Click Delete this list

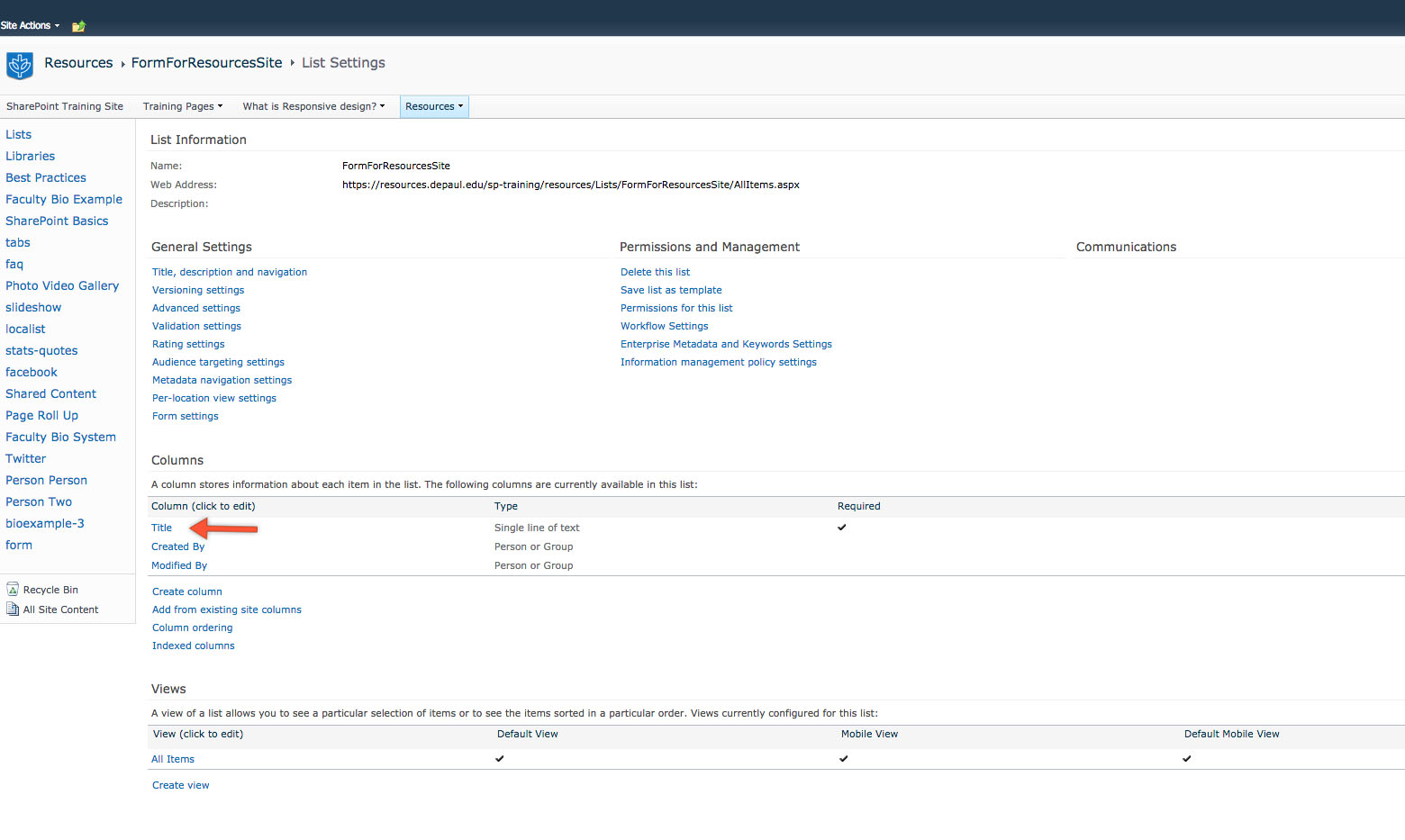[x=655, y=272]
